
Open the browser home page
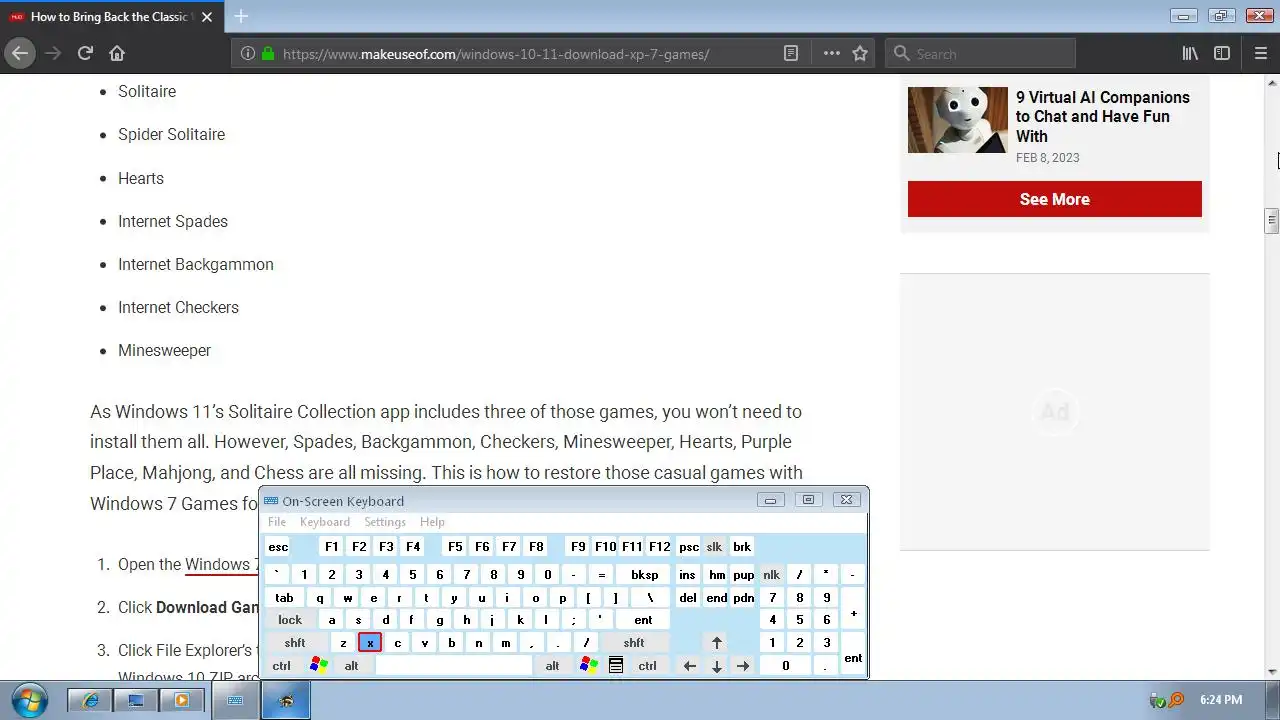pyautogui.click(x=117, y=53)
